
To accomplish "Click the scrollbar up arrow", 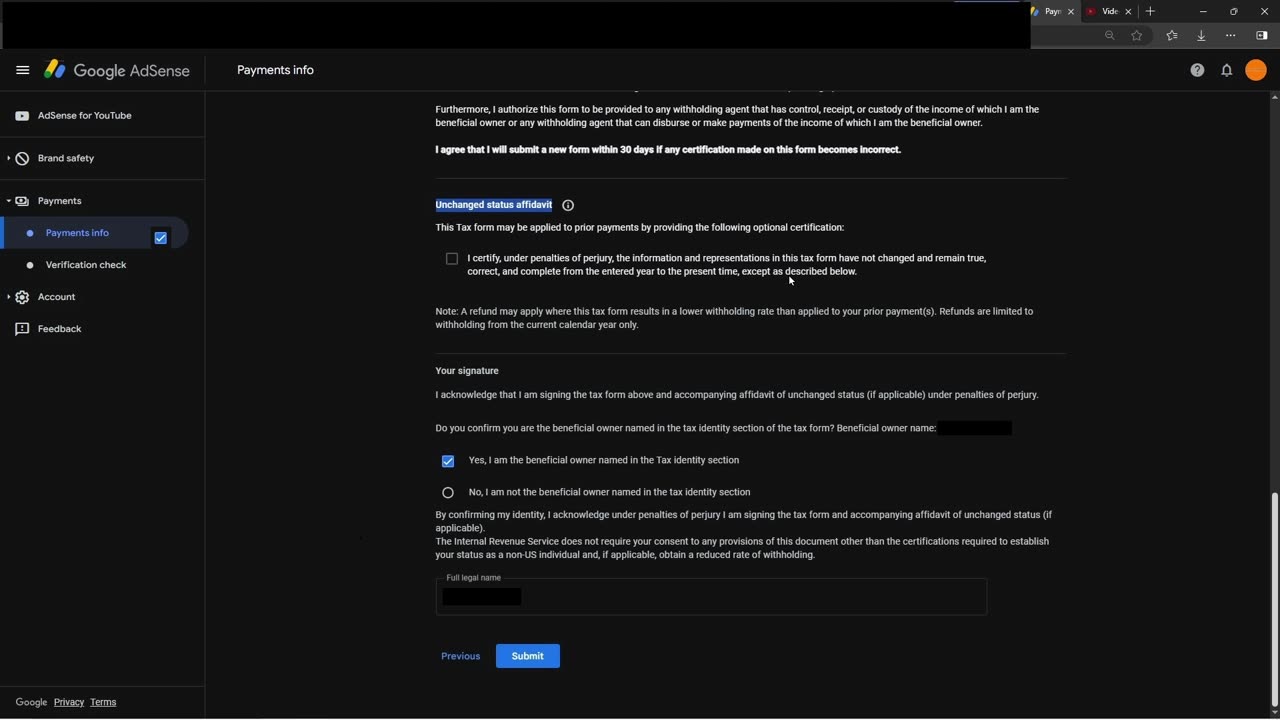I will tap(1274, 97).
